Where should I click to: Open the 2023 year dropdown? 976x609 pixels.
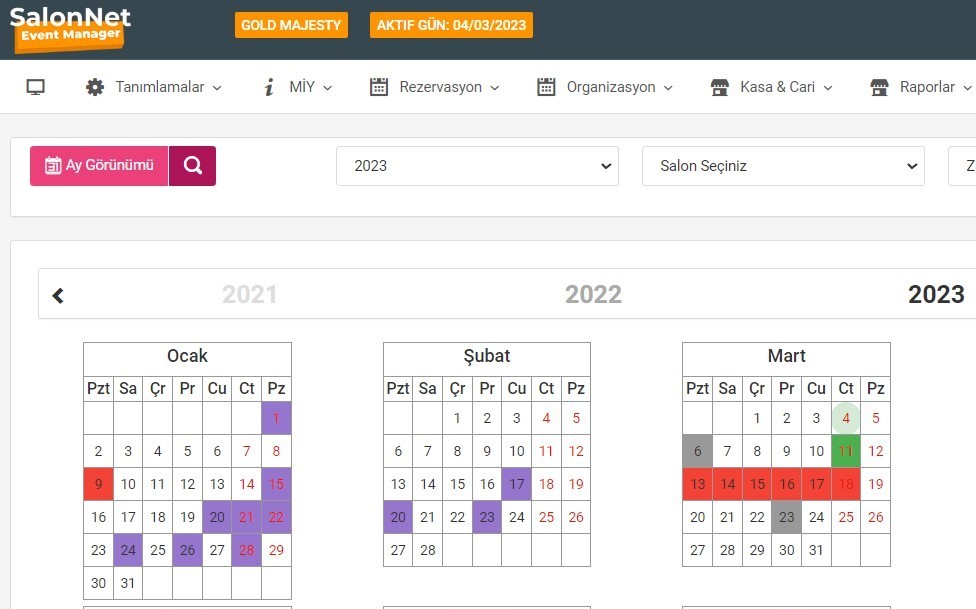(x=477, y=166)
